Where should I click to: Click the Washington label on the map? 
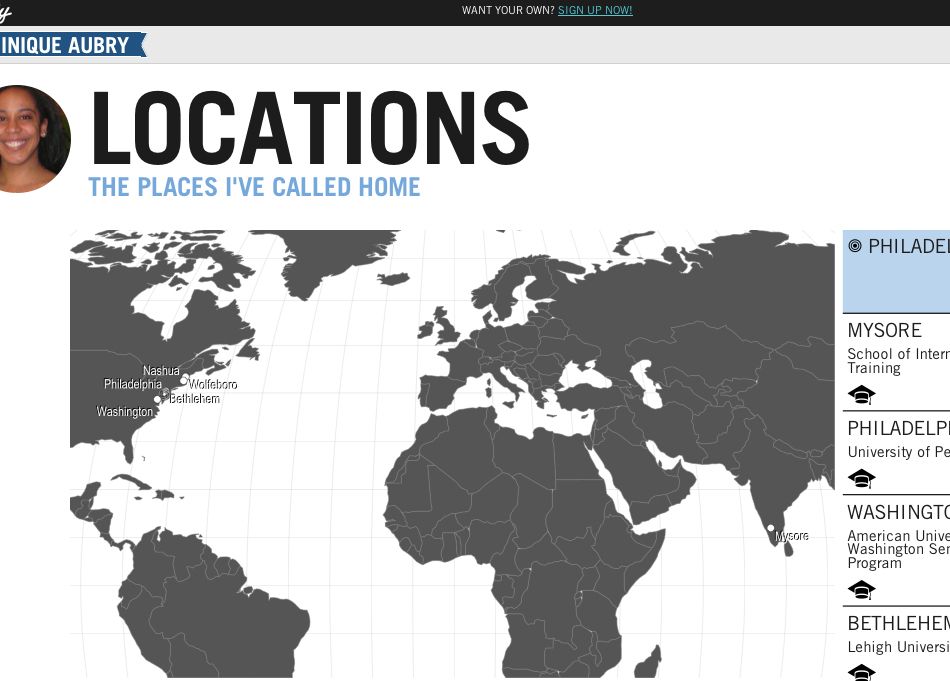coord(125,412)
